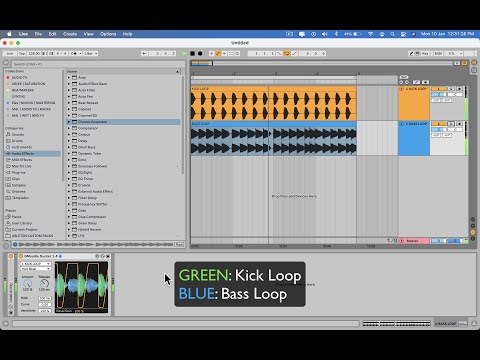The width and height of the screenshot is (480, 360).
Task: Select the SYNTHS collection
Action: pos(18,96)
